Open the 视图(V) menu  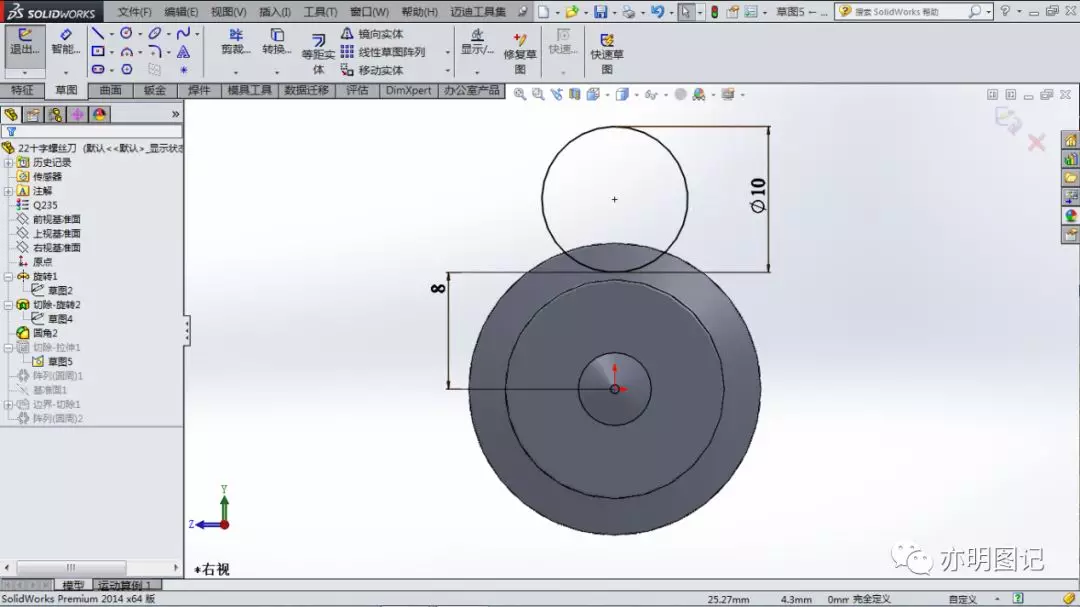[228, 12]
